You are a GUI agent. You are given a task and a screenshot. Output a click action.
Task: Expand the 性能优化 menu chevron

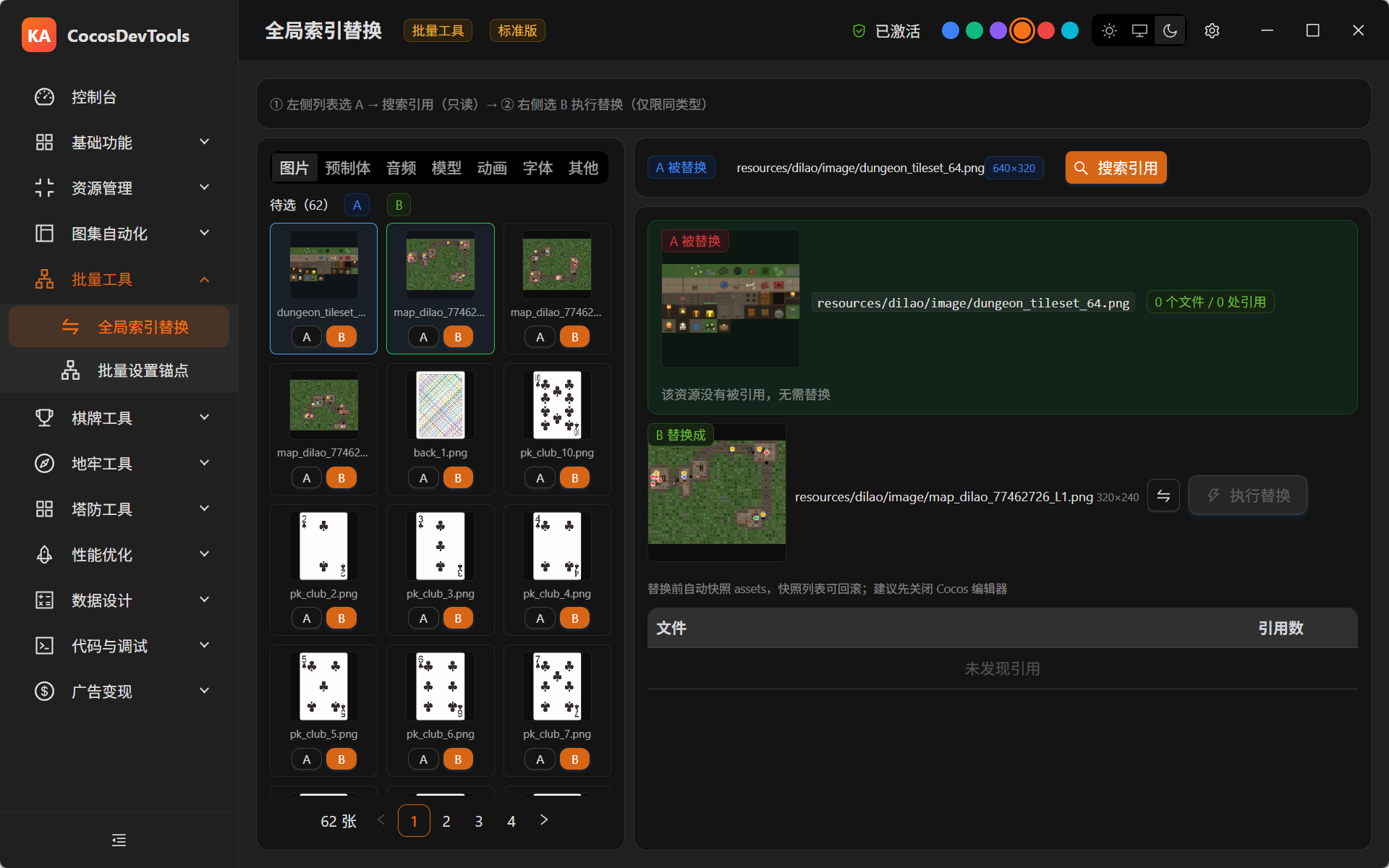(205, 554)
